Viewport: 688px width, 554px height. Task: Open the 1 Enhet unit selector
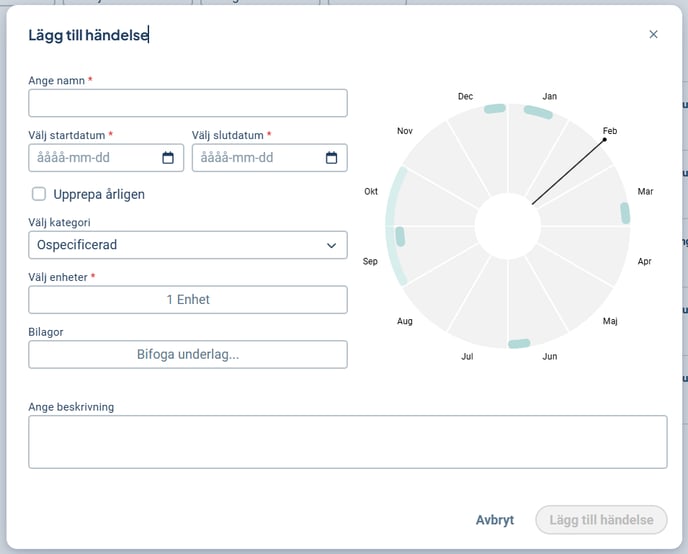coord(187,299)
